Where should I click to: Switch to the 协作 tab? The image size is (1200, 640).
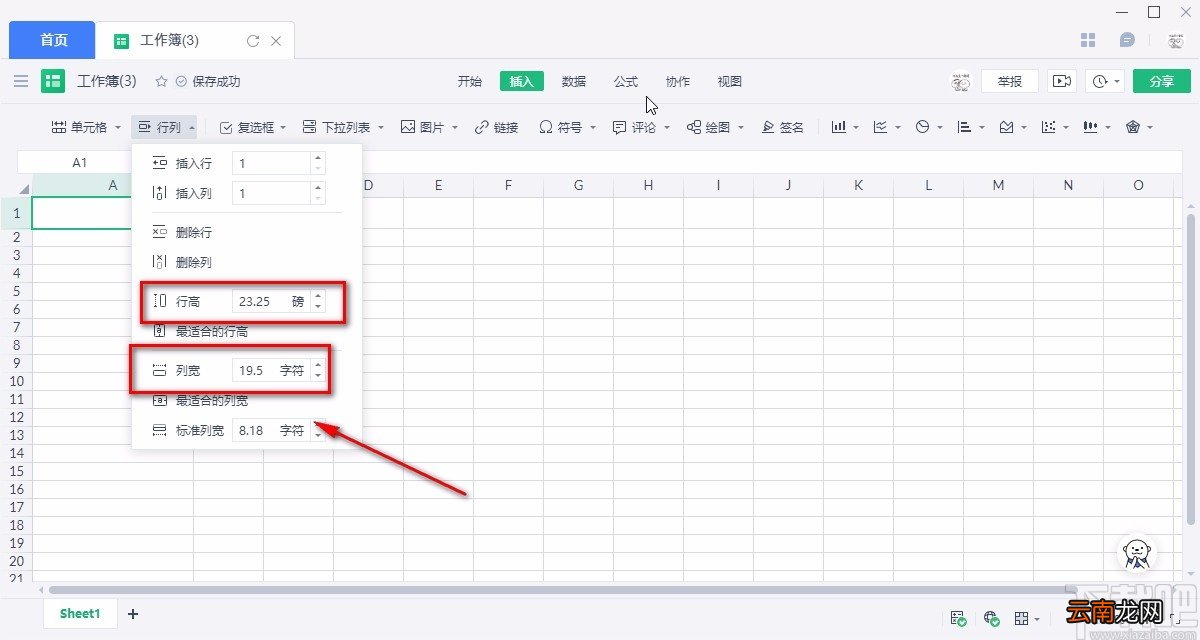[x=678, y=81]
